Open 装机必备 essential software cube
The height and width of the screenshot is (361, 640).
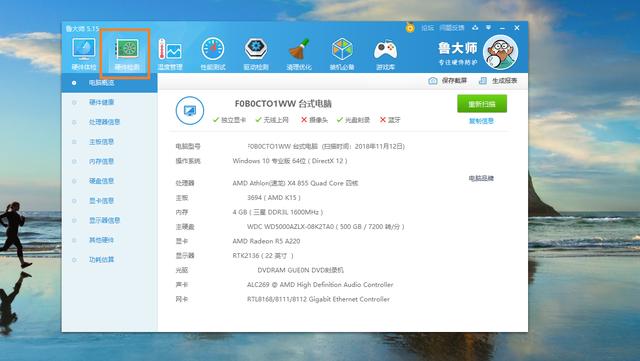point(342,54)
